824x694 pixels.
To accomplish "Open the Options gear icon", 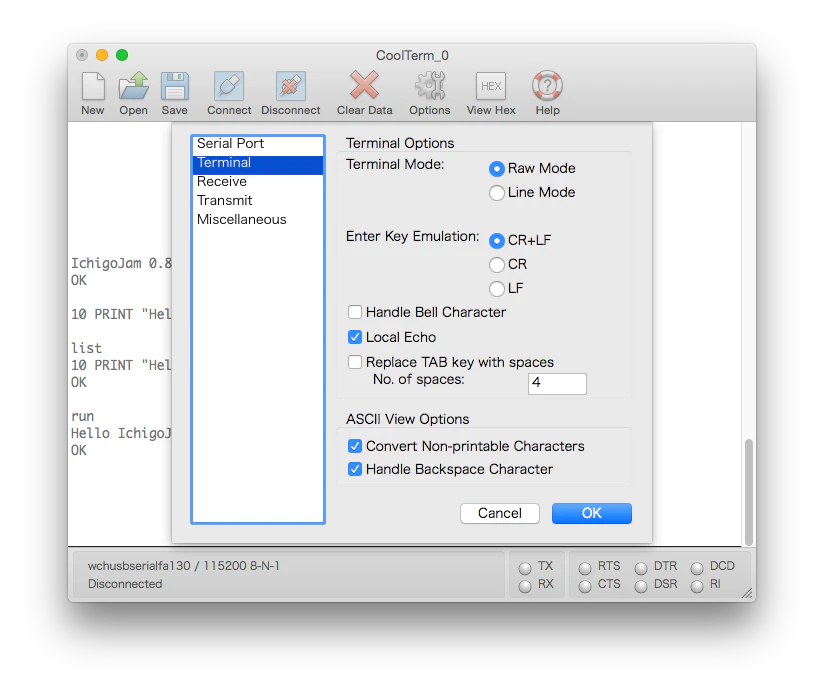I will [430, 86].
